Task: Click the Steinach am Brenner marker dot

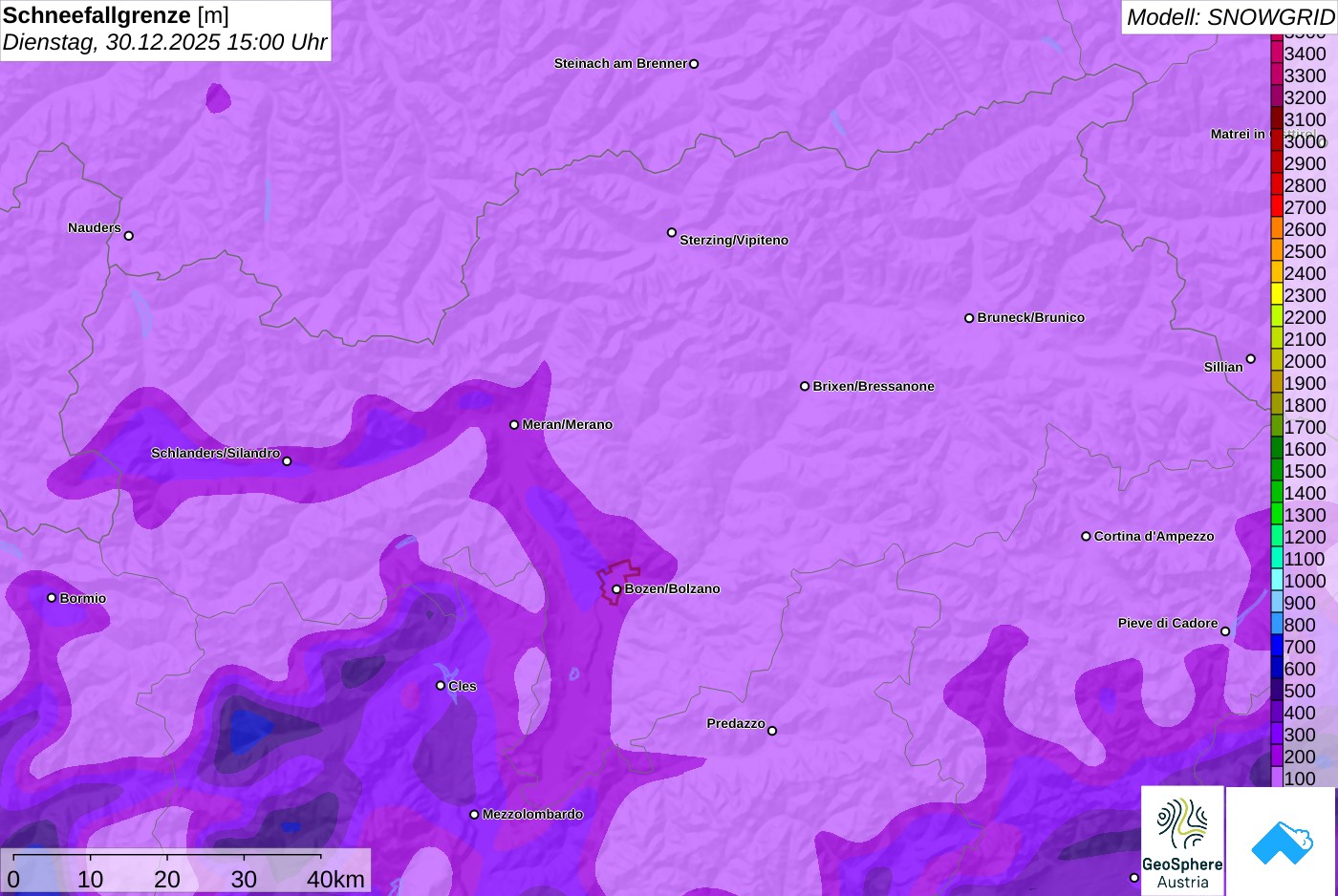Action: pos(694,64)
